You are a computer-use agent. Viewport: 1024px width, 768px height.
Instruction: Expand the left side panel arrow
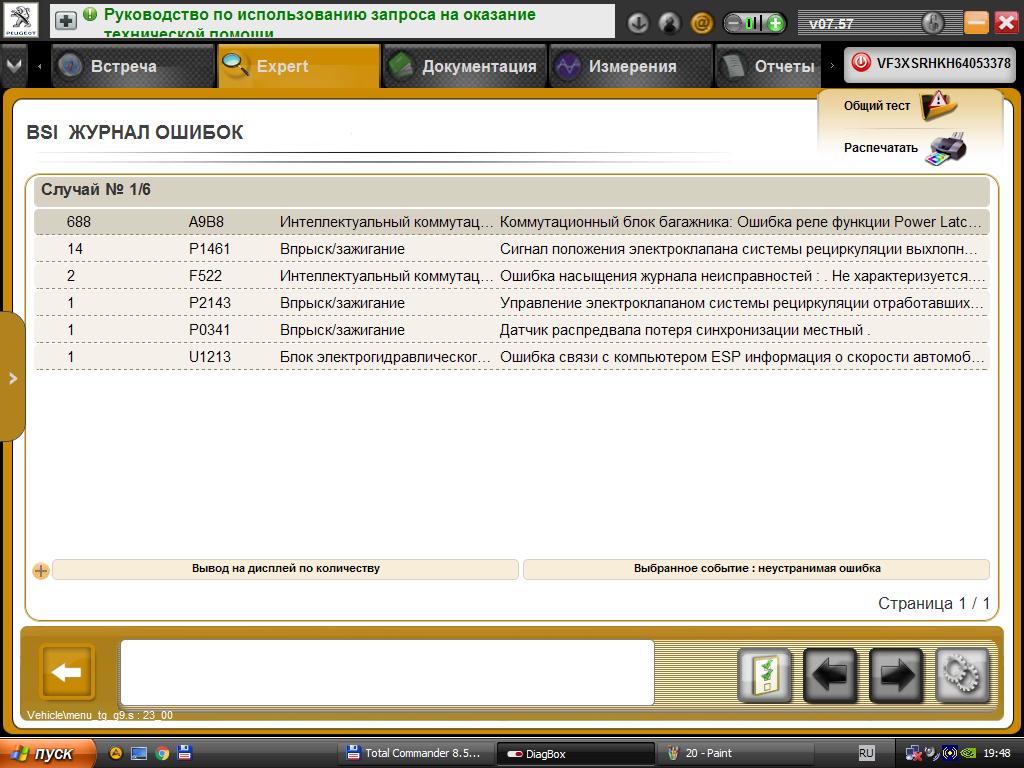(x=12, y=378)
